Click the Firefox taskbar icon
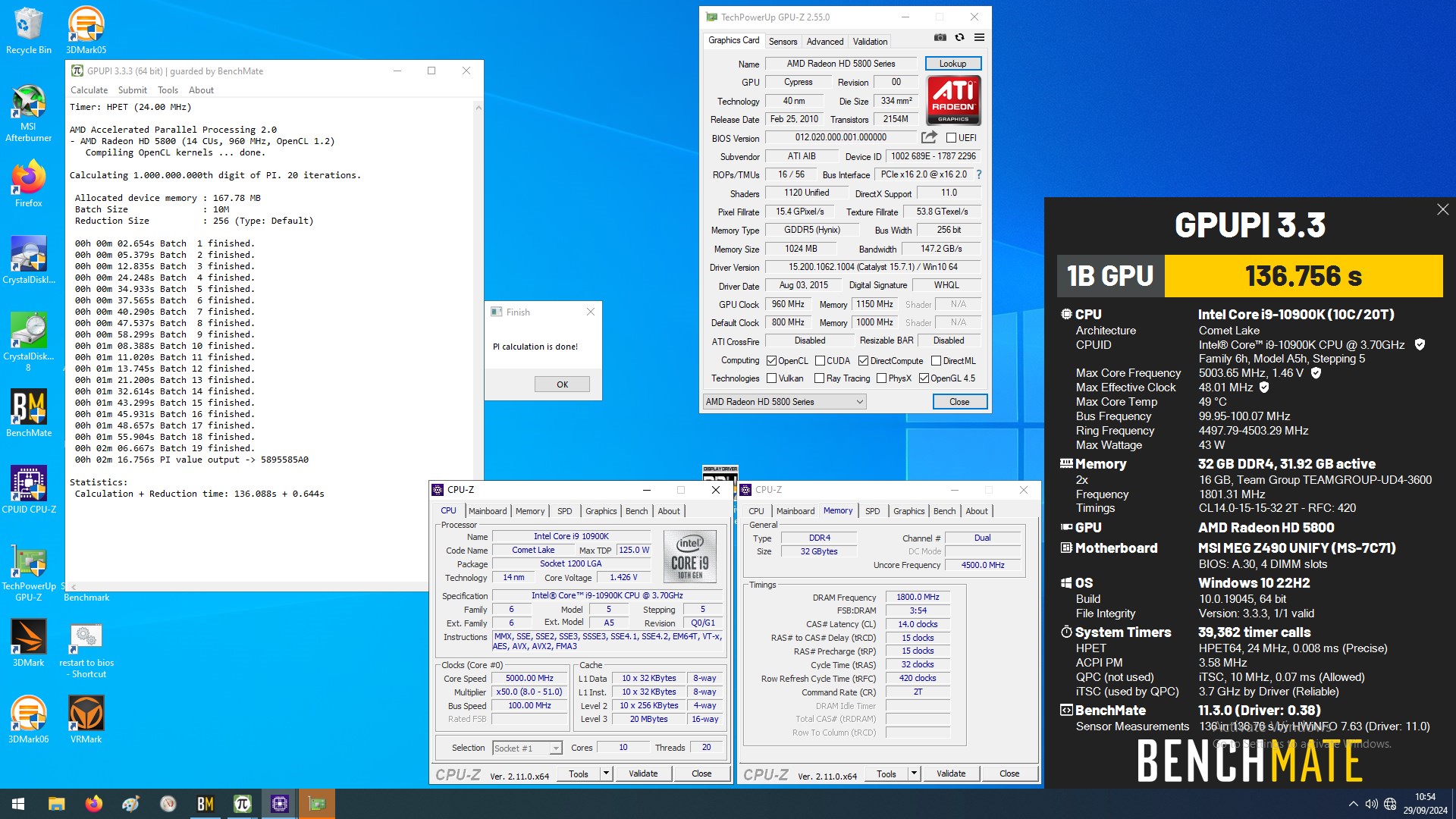The width and height of the screenshot is (1456, 819). pyautogui.click(x=94, y=804)
